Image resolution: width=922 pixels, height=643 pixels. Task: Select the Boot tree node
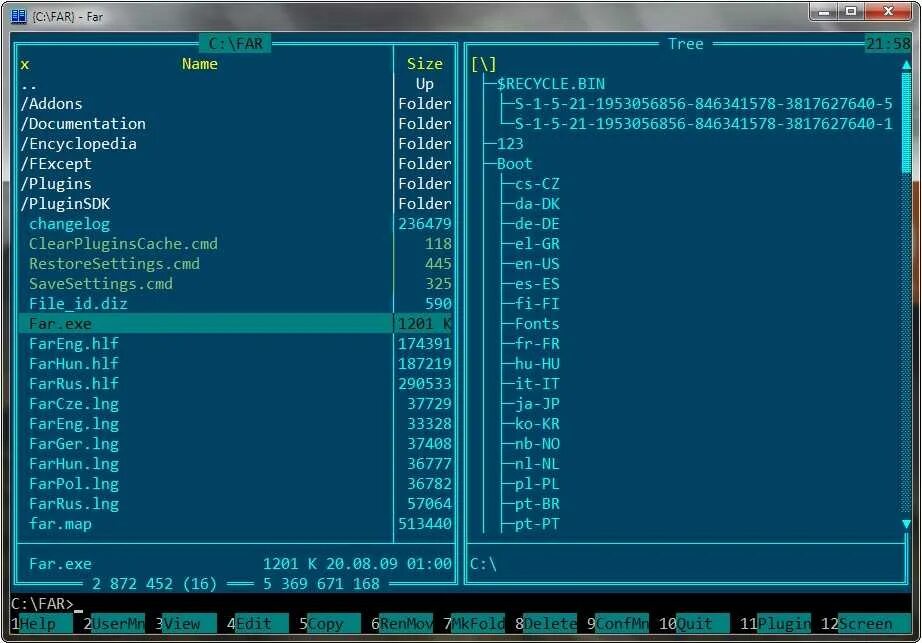click(514, 163)
